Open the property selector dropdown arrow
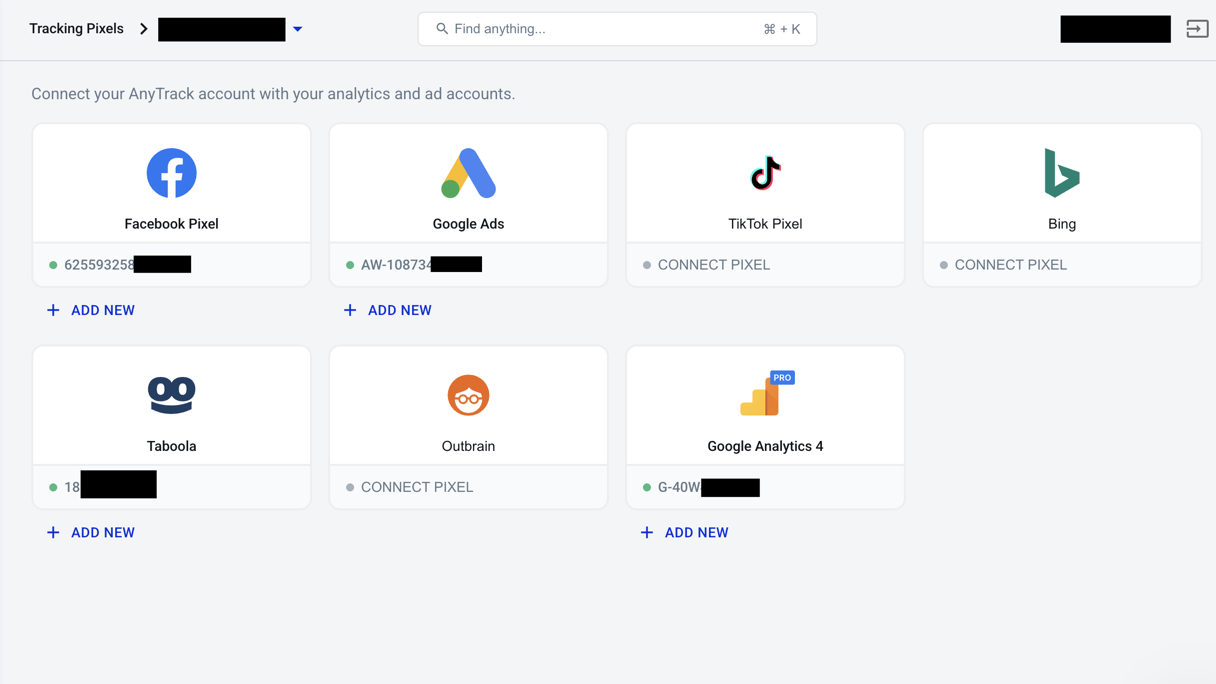This screenshot has height=684, width=1216. pyautogui.click(x=297, y=30)
